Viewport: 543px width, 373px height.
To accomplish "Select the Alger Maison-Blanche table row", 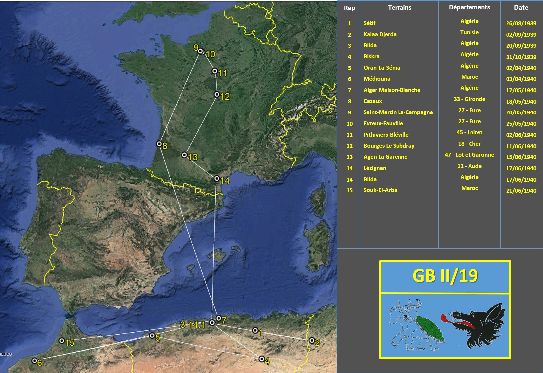I will point(440,90).
